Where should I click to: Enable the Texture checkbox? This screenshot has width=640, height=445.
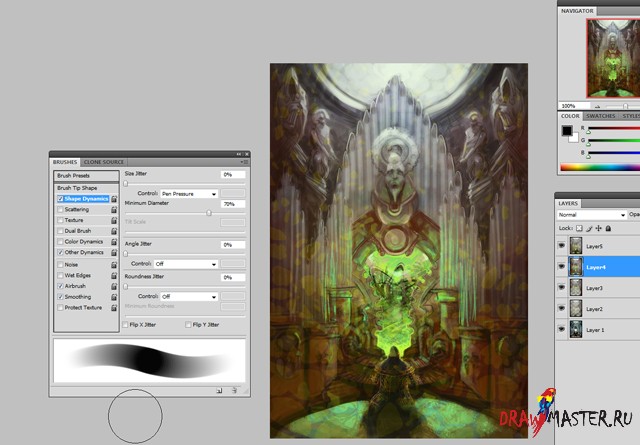click(60, 220)
